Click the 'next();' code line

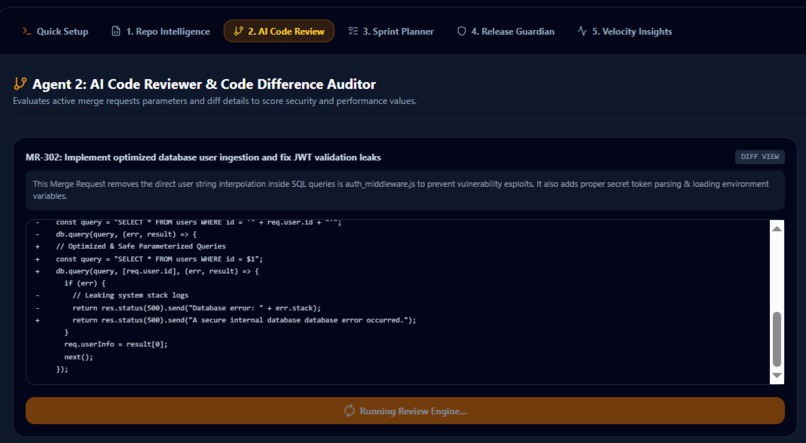[x=79, y=357]
